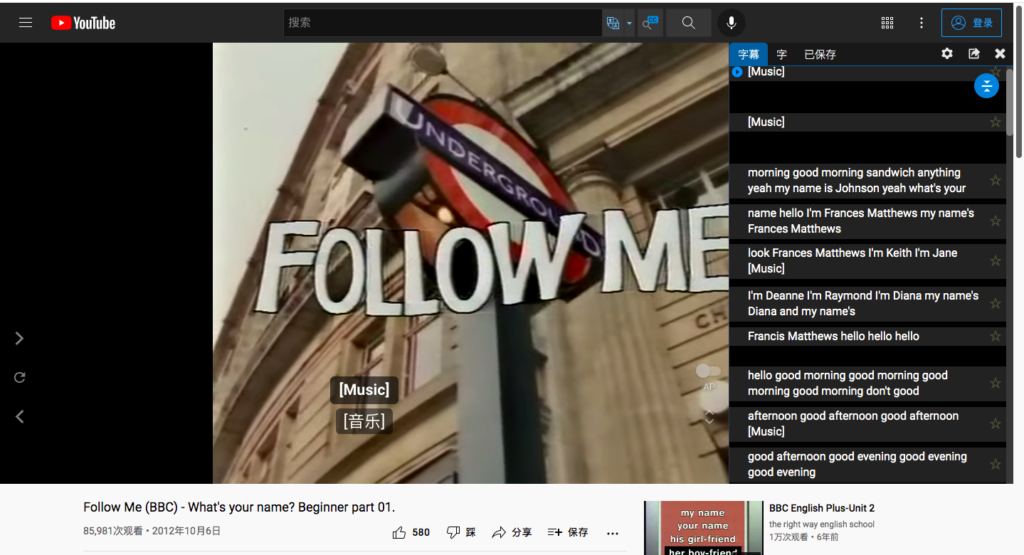Star the 'I'm Deanne I'm Raymond' line
This screenshot has height=555, width=1024.
point(995,304)
